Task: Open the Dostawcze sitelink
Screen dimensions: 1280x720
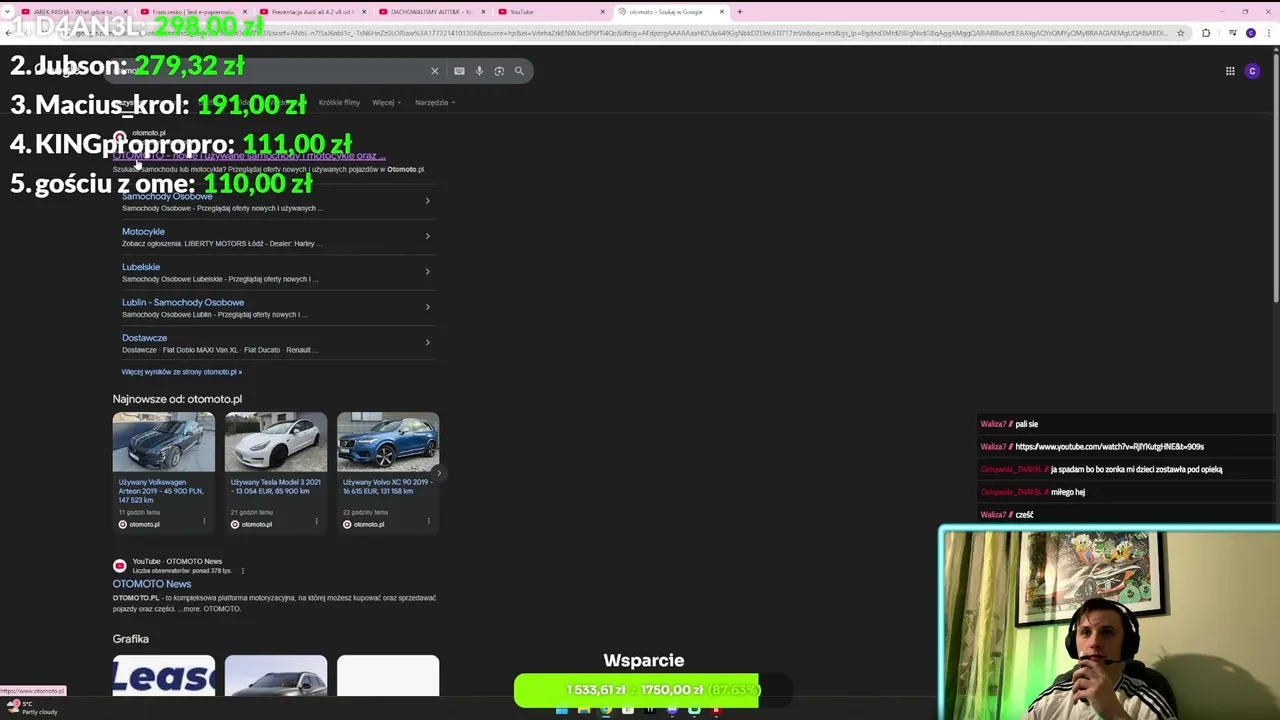Action: click(144, 338)
